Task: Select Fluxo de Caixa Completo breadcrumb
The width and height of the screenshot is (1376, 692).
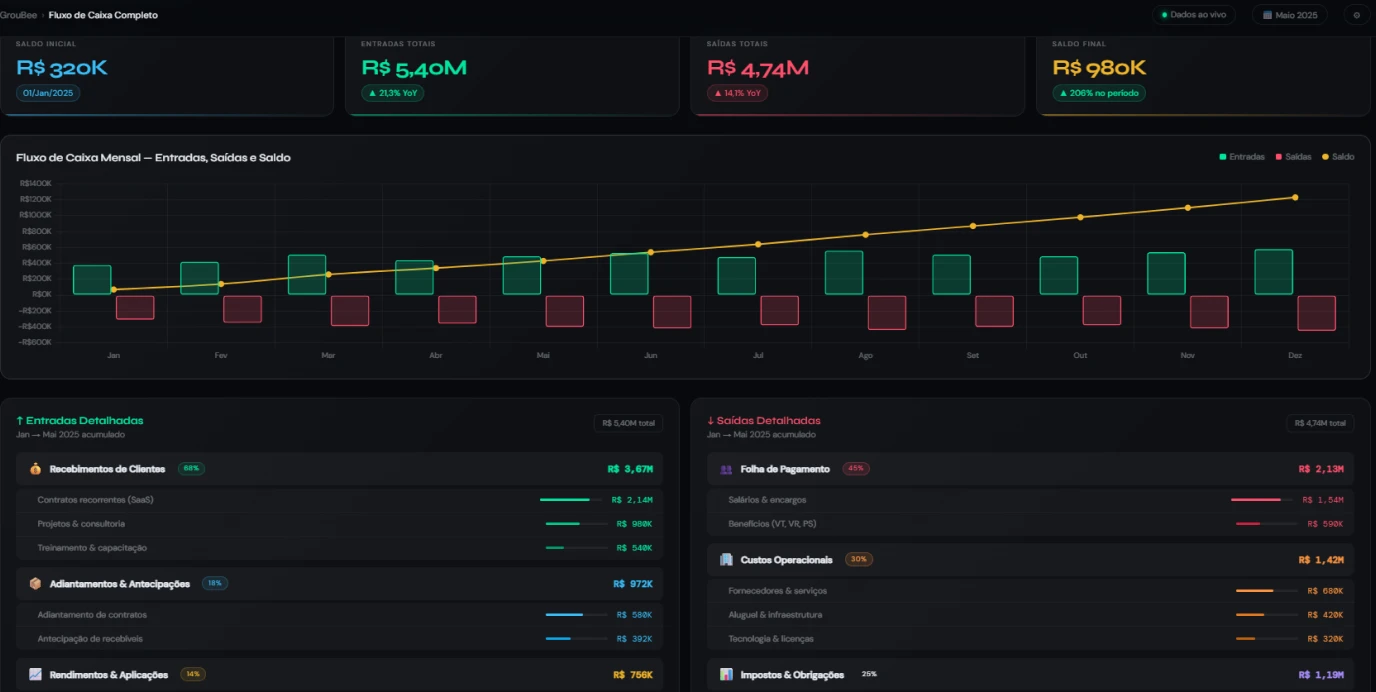Action: [x=103, y=15]
